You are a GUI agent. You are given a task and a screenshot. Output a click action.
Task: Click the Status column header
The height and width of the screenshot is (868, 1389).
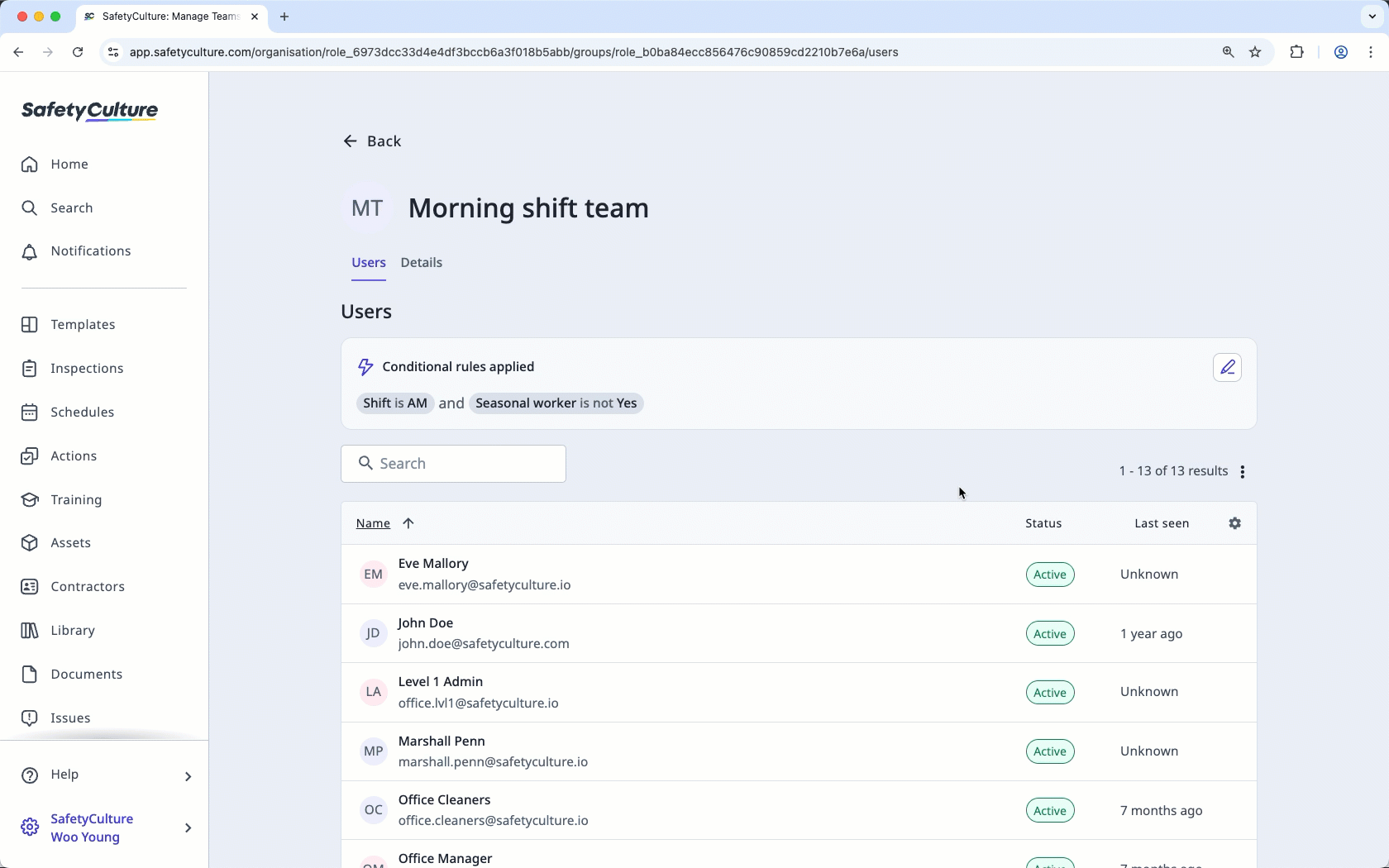coord(1043,523)
